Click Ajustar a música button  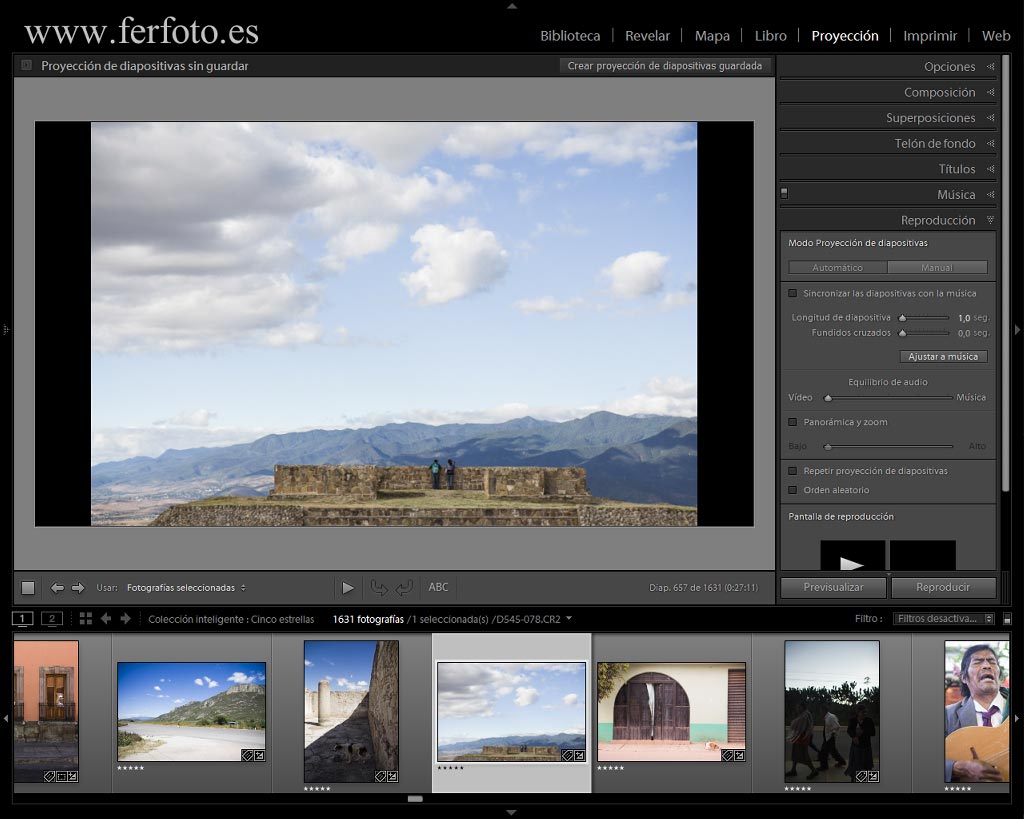coord(943,357)
